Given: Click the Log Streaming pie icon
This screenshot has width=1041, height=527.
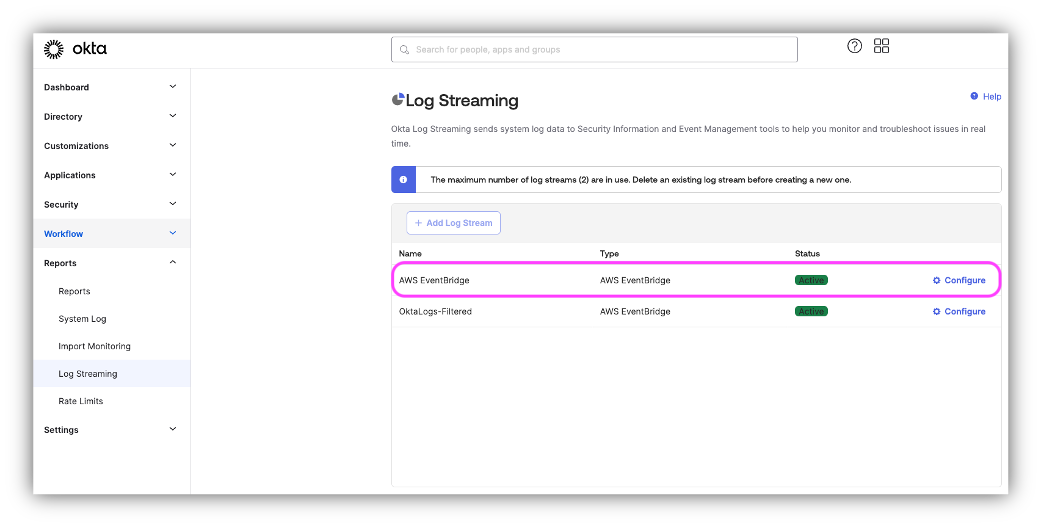Looking at the screenshot, I should pos(398,100).
